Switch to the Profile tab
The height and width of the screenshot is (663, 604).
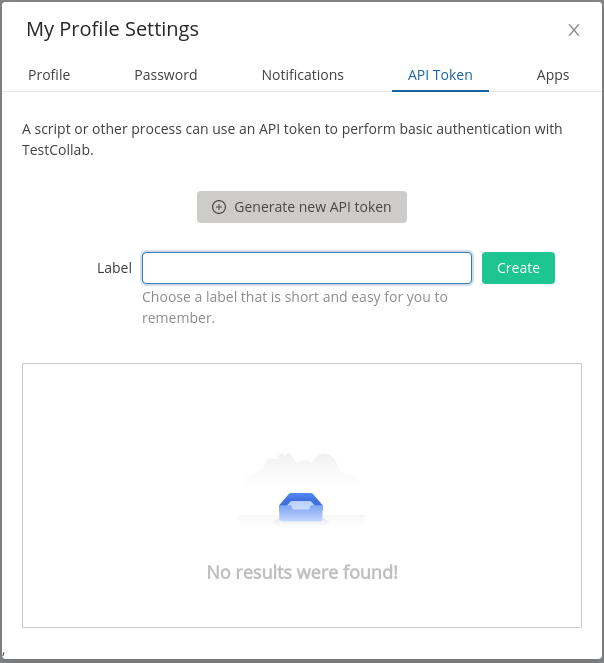coord(49,75)
